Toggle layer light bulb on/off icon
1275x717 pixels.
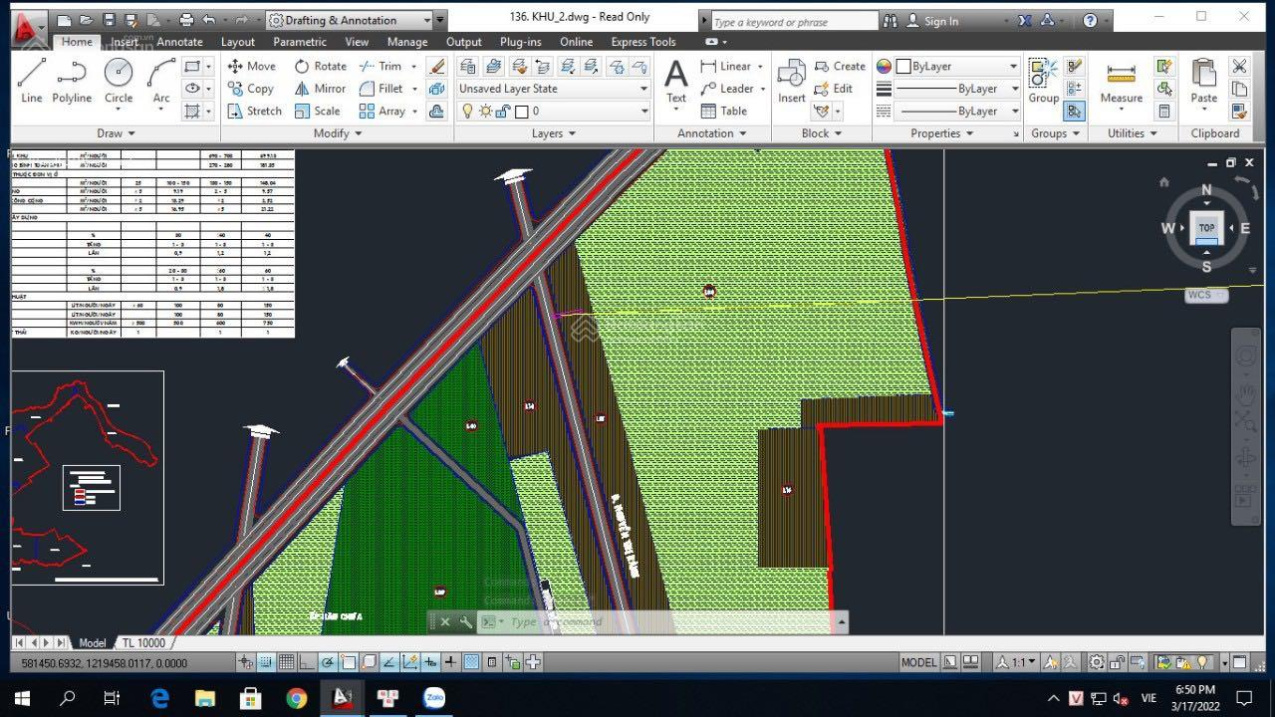point(467,111)
